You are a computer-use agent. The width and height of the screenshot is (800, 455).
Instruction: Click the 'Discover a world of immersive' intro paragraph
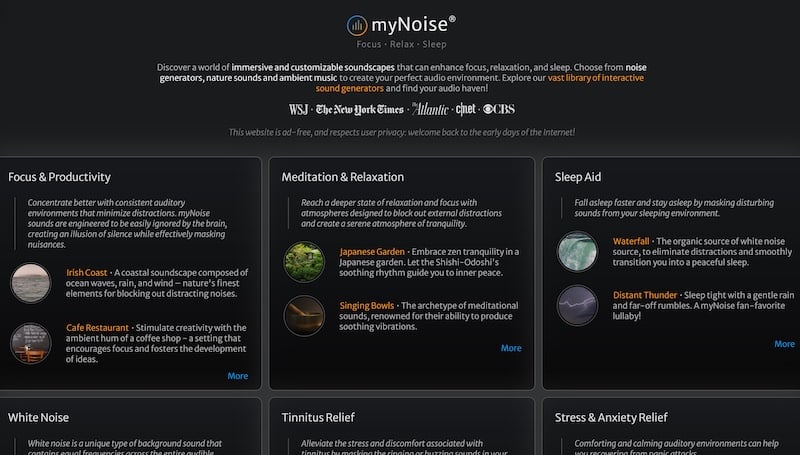pyautogui.click(x=402, y=78)
